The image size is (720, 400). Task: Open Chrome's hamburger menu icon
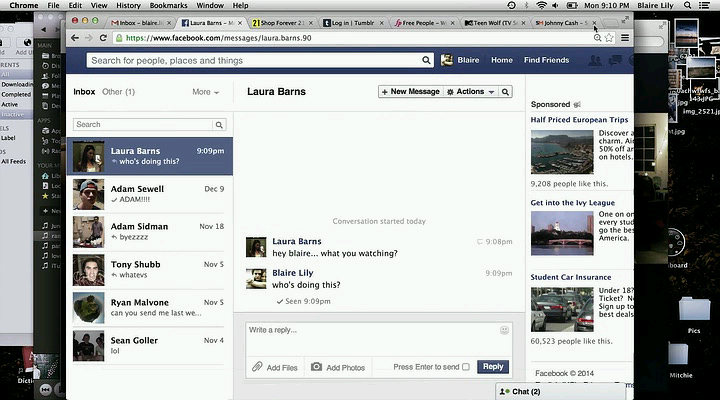point(625,38)
